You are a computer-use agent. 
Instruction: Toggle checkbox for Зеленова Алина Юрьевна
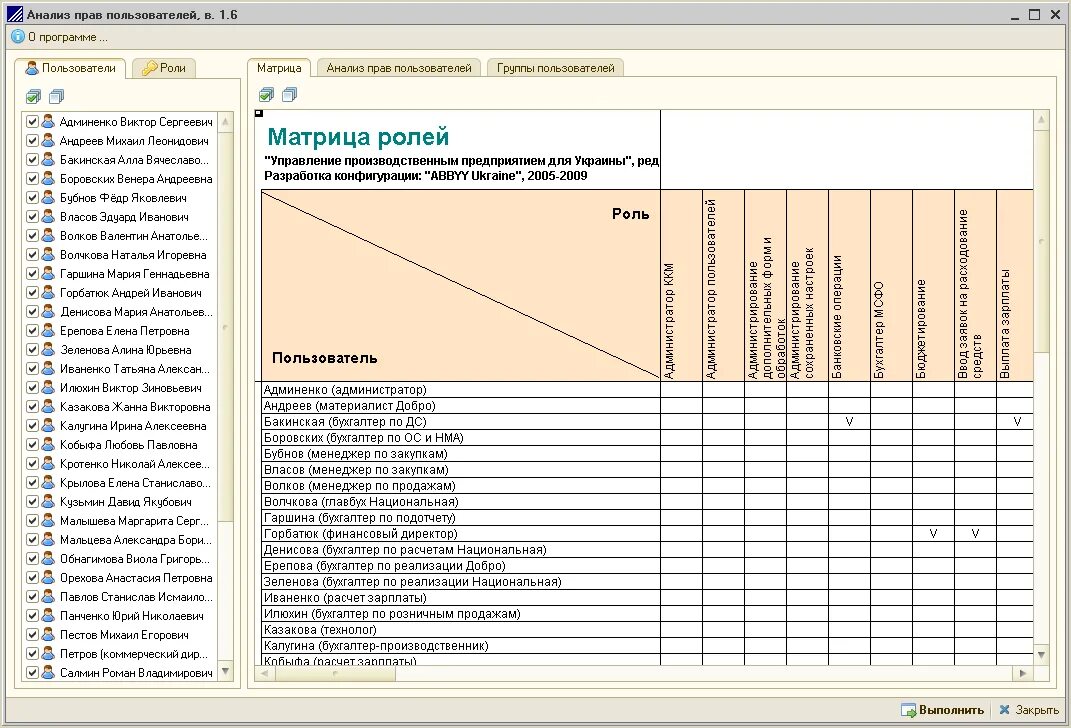[31, 350]
